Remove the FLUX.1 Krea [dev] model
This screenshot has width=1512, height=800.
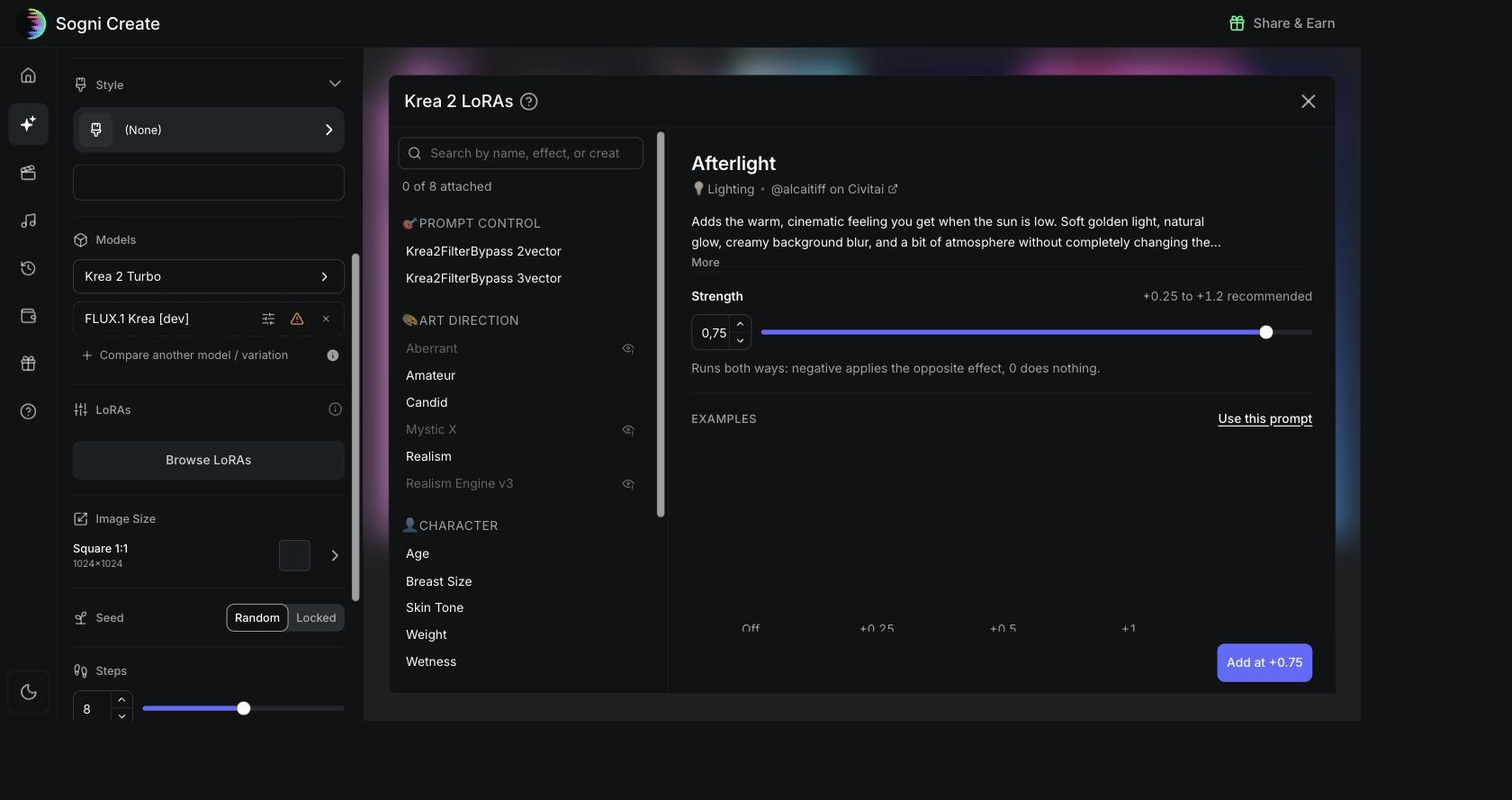click(326, 319)
